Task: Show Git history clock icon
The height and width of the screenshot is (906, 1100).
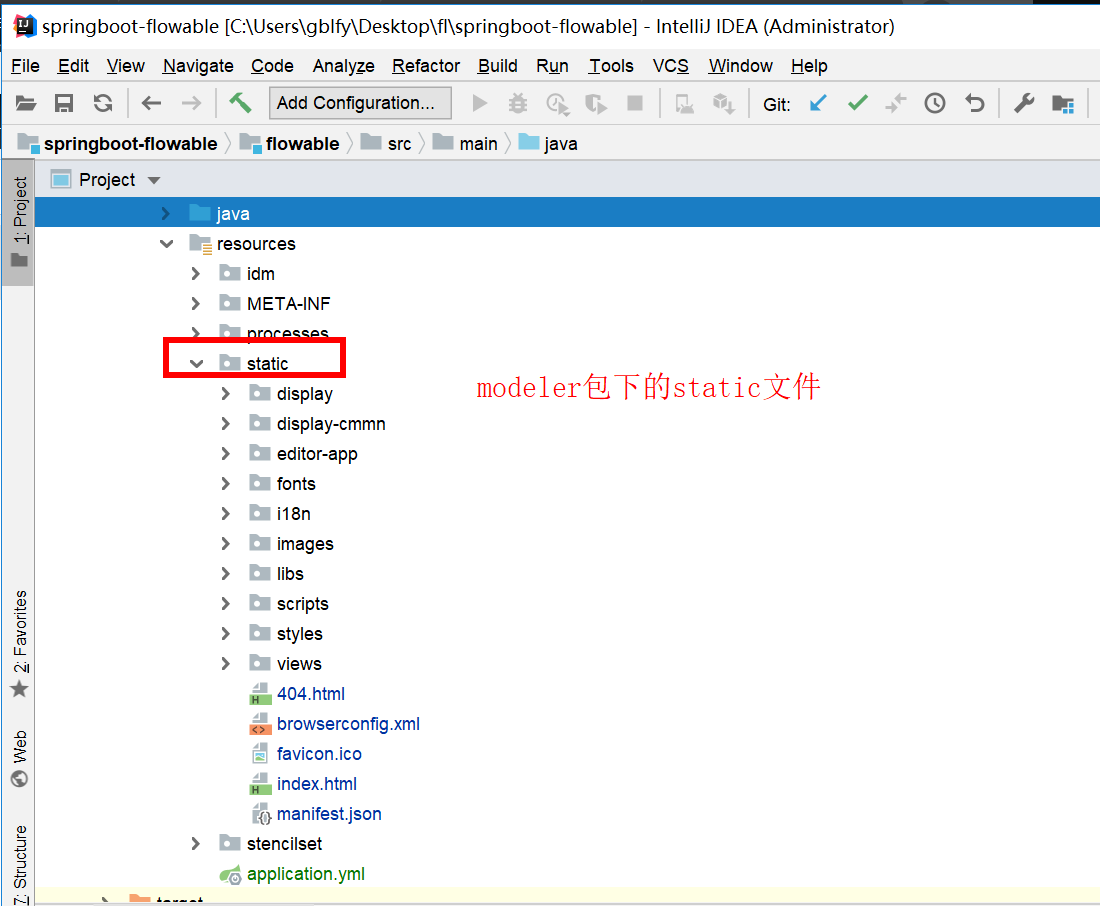Action: (934, 104)
